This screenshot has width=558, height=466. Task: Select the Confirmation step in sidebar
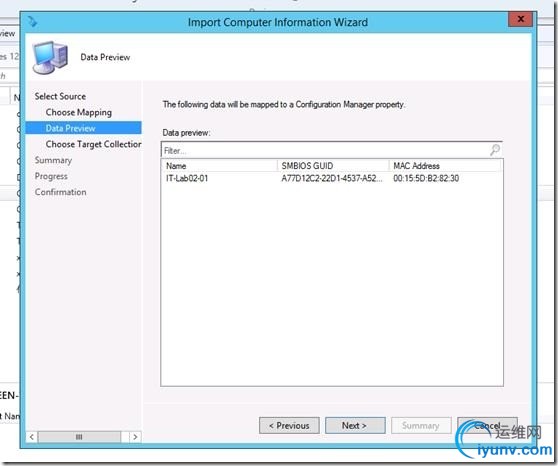click(60, 192)
